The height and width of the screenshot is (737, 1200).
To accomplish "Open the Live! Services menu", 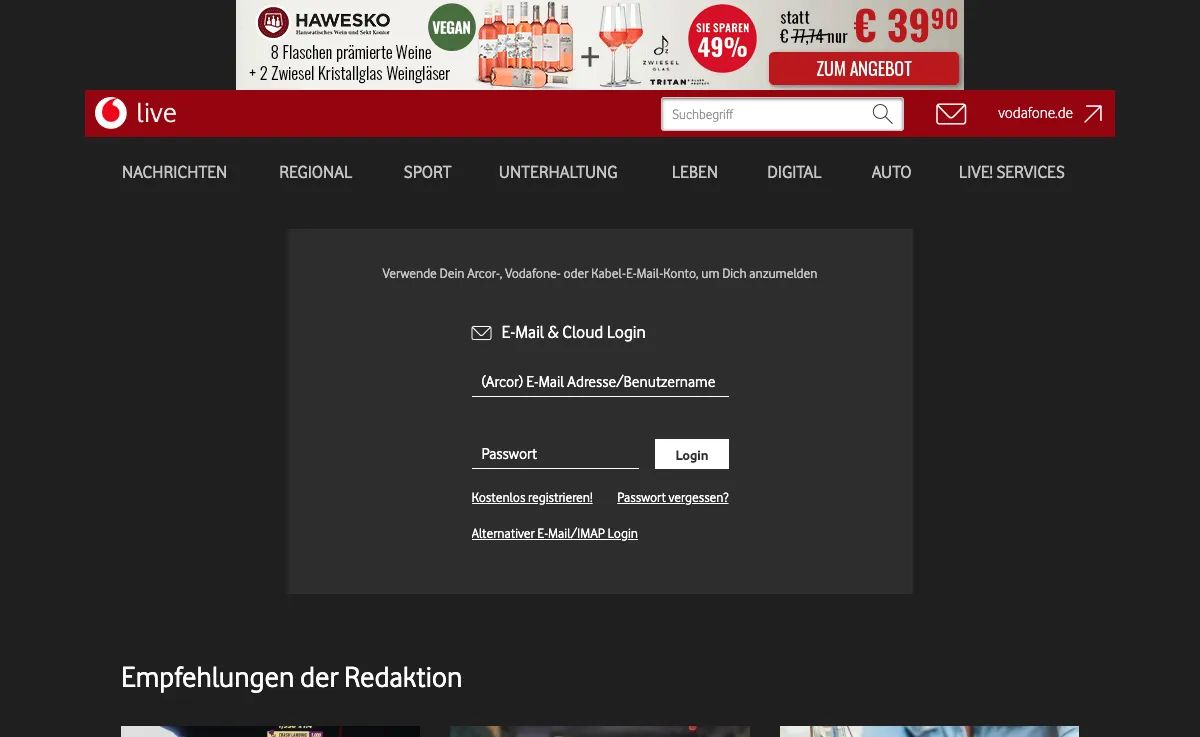I will click(x=1011, y=172).
